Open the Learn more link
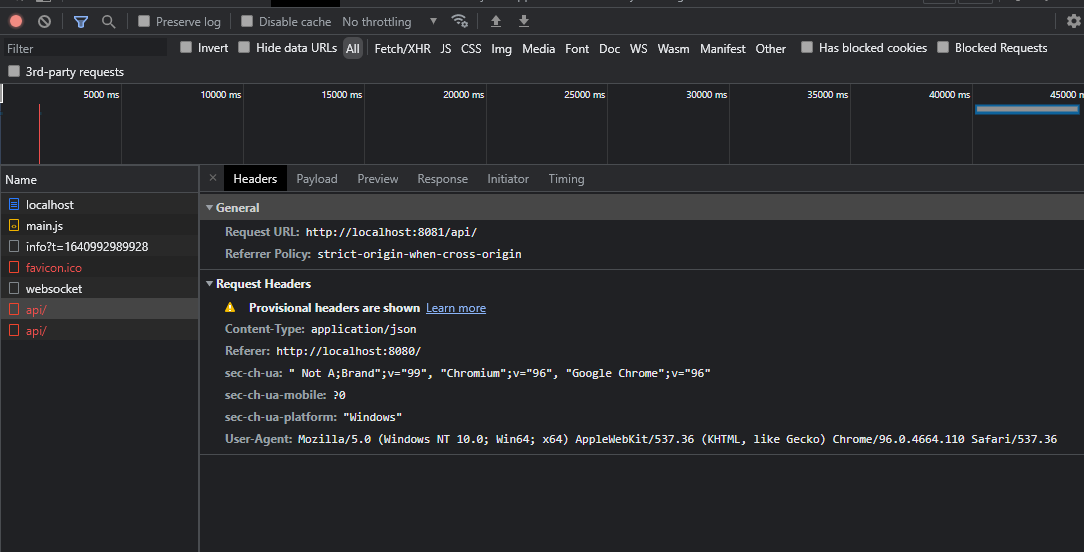 click(x=456, y=308)
